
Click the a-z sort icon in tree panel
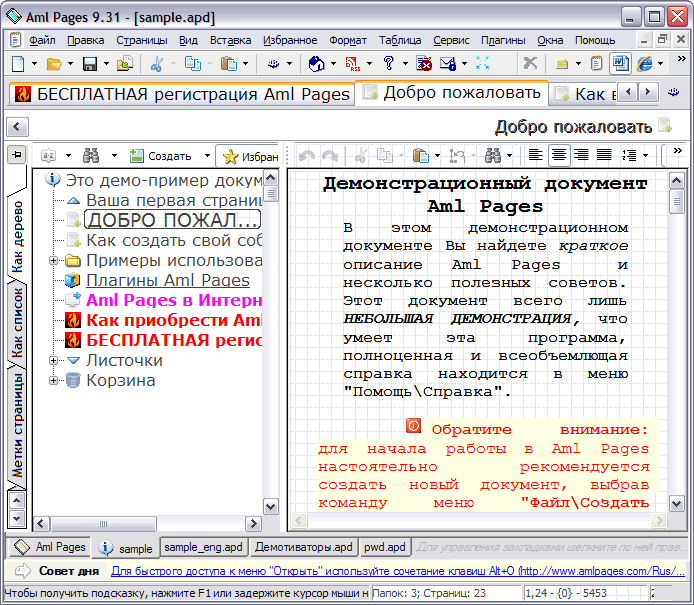coord(48,155)
